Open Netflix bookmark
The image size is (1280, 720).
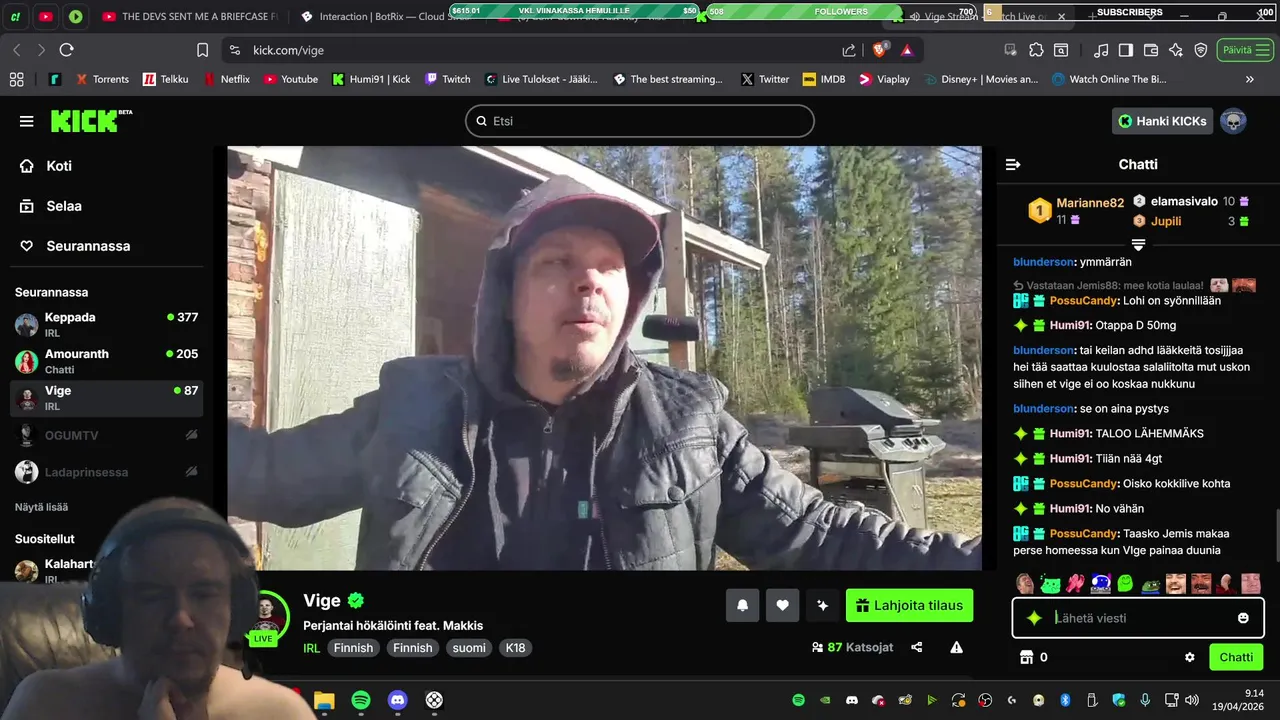click(227, 79)
